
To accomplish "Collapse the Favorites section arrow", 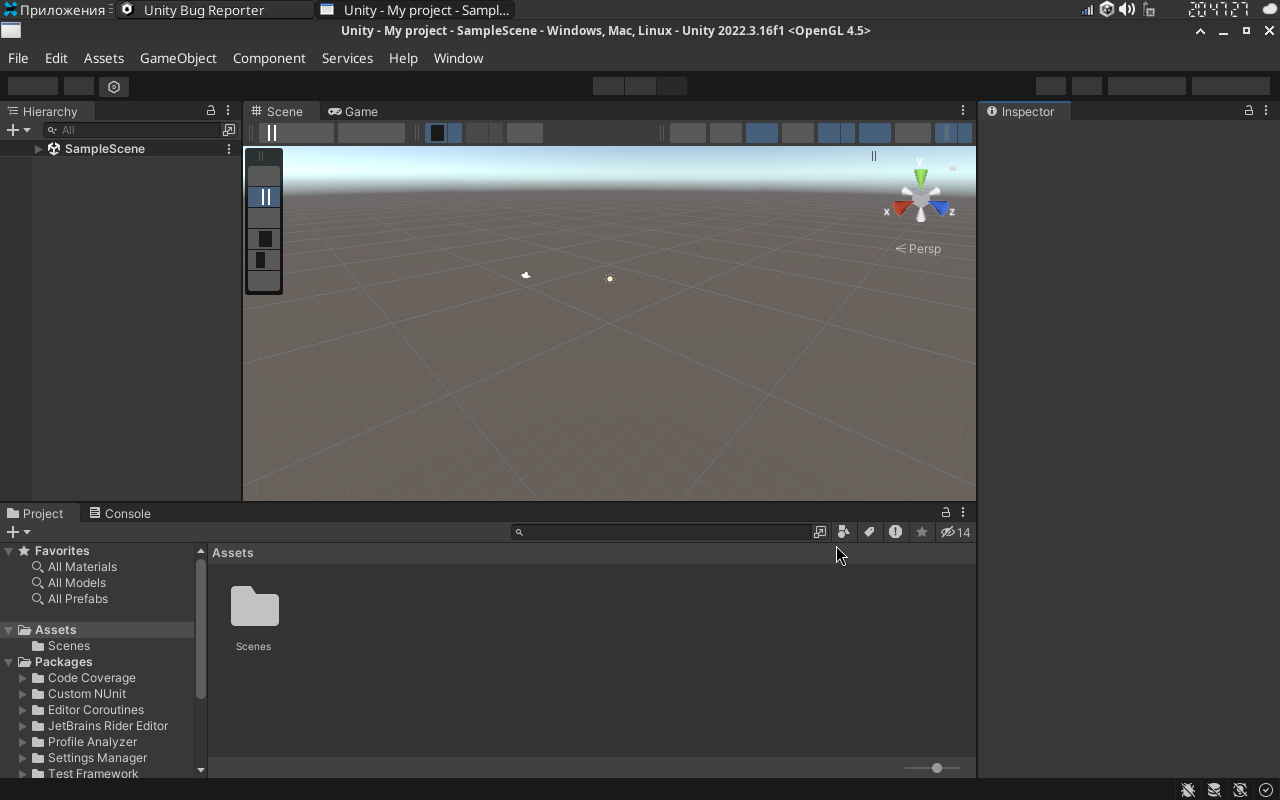I will [8, 551].
